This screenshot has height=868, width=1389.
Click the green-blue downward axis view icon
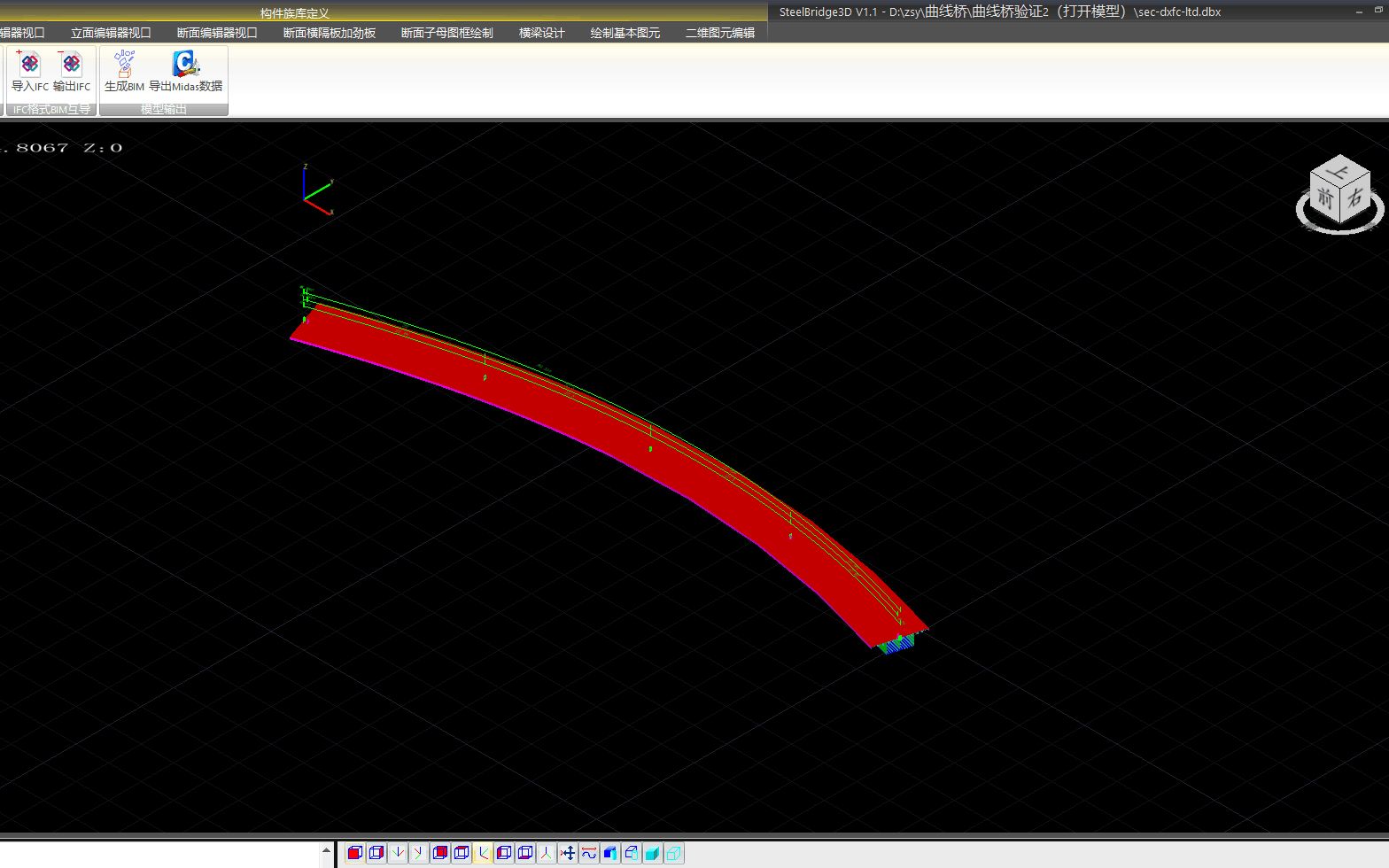coord(398,853)
